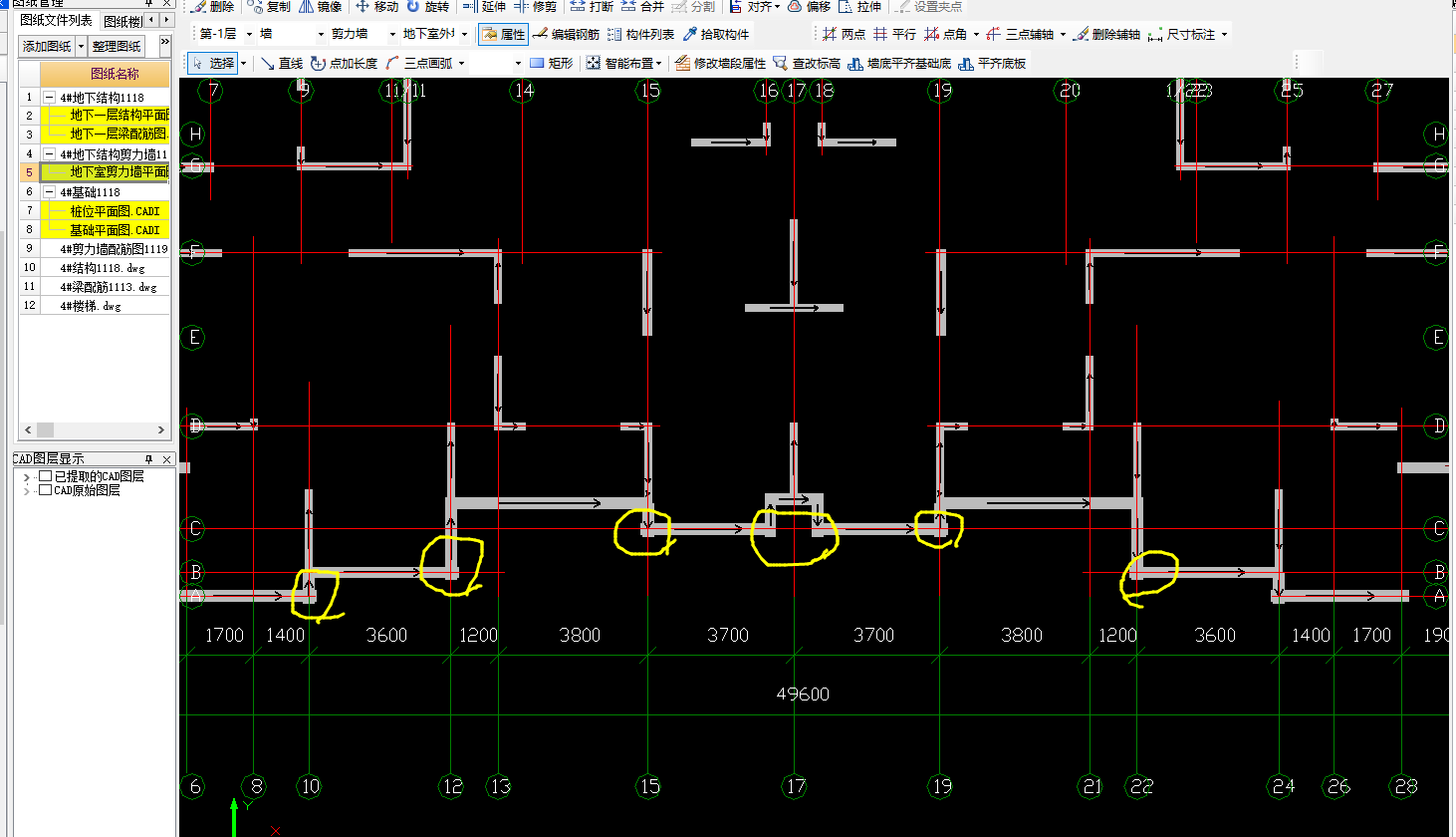Switch to the 图纸楼 tab
Image resolution: width=1456 pixels, height=837 pixels.
pos(121,21)
